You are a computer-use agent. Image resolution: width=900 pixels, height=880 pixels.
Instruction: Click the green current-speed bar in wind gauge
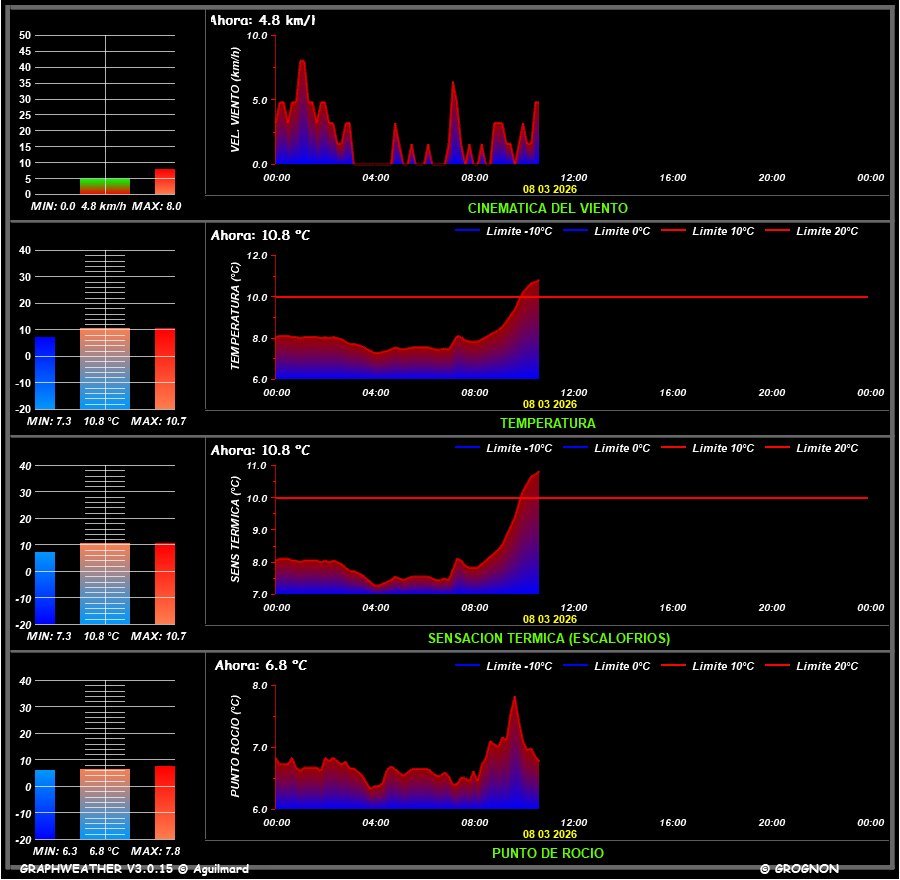click(105, 186)
